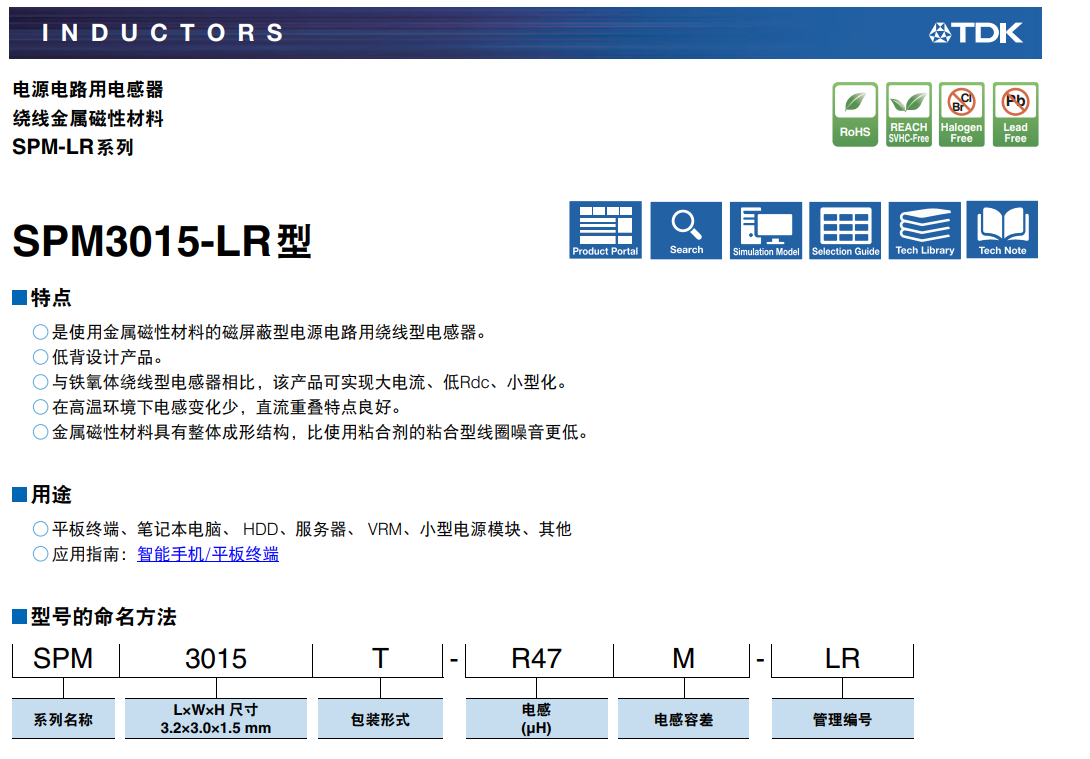Click the 低背设计产品 feature line
Image resolution: width=1090 pixels, height=759 pixels.
[x=108, y=357]
